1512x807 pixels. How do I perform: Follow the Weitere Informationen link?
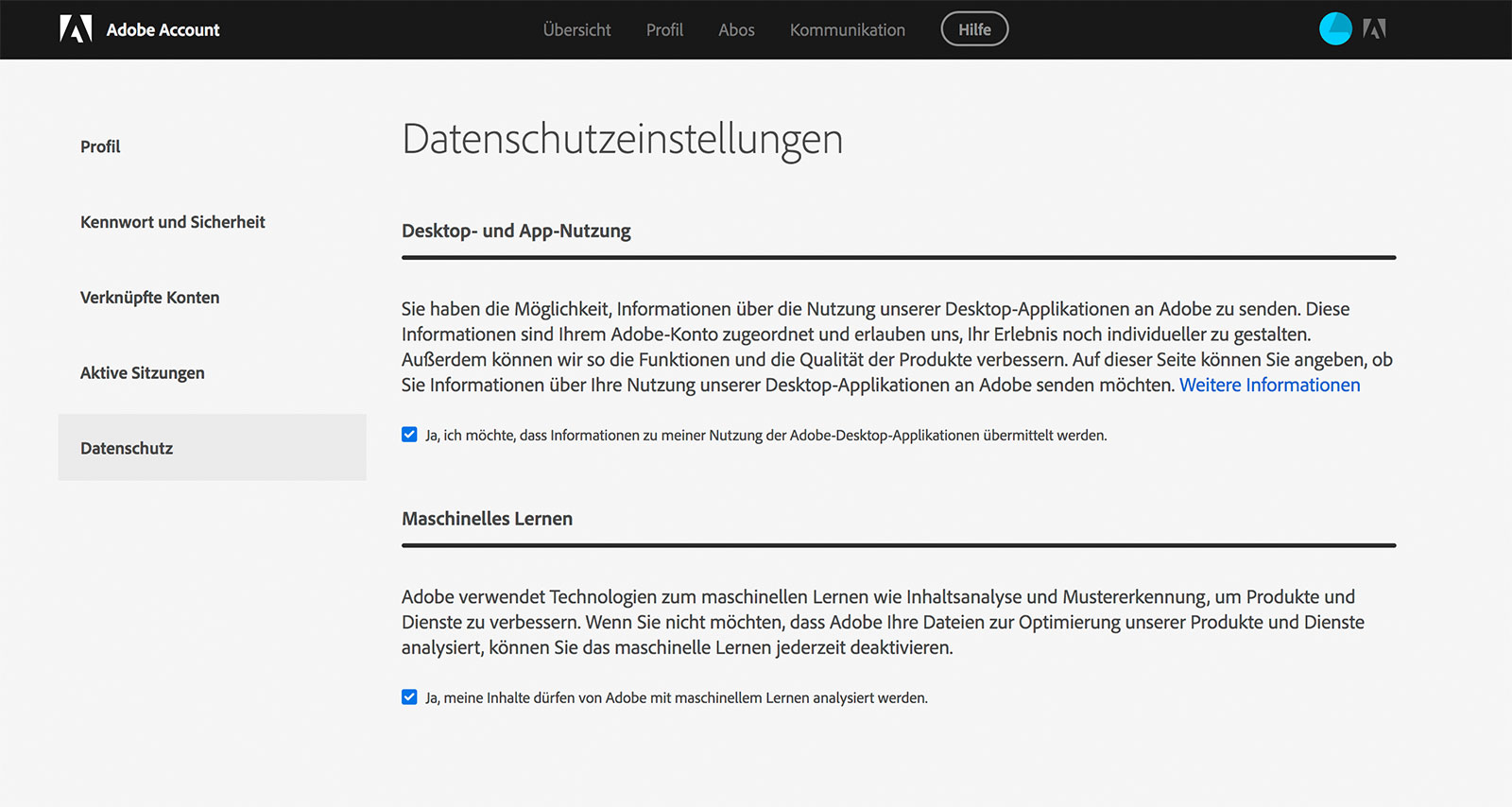[1269, 385]
